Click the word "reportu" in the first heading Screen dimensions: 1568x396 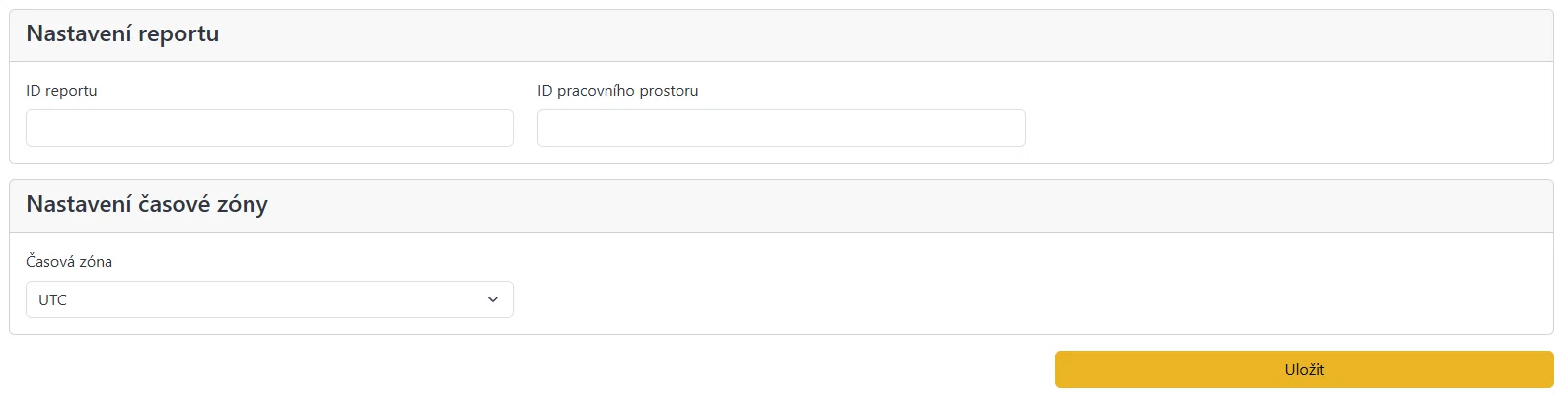coord(178,34)
